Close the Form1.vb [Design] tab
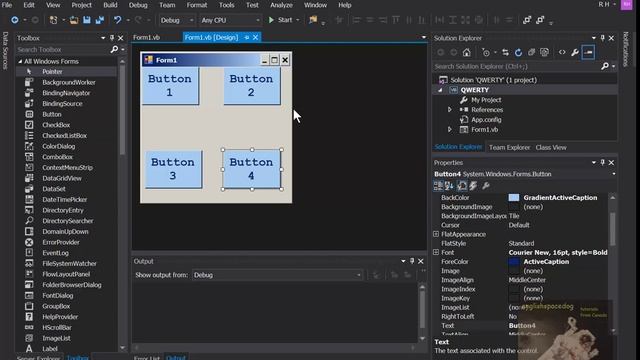This screenshot has width=640, height=360. (x=256, y=37)
